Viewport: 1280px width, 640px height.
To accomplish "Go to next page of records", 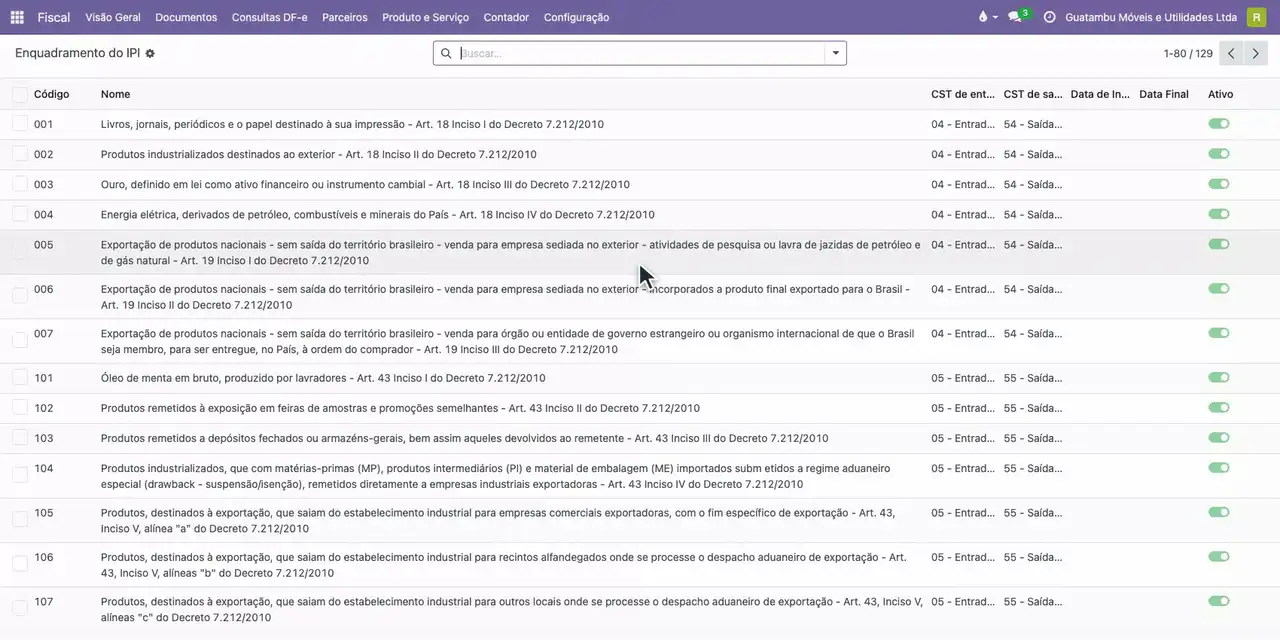I will click(1256, 53).
